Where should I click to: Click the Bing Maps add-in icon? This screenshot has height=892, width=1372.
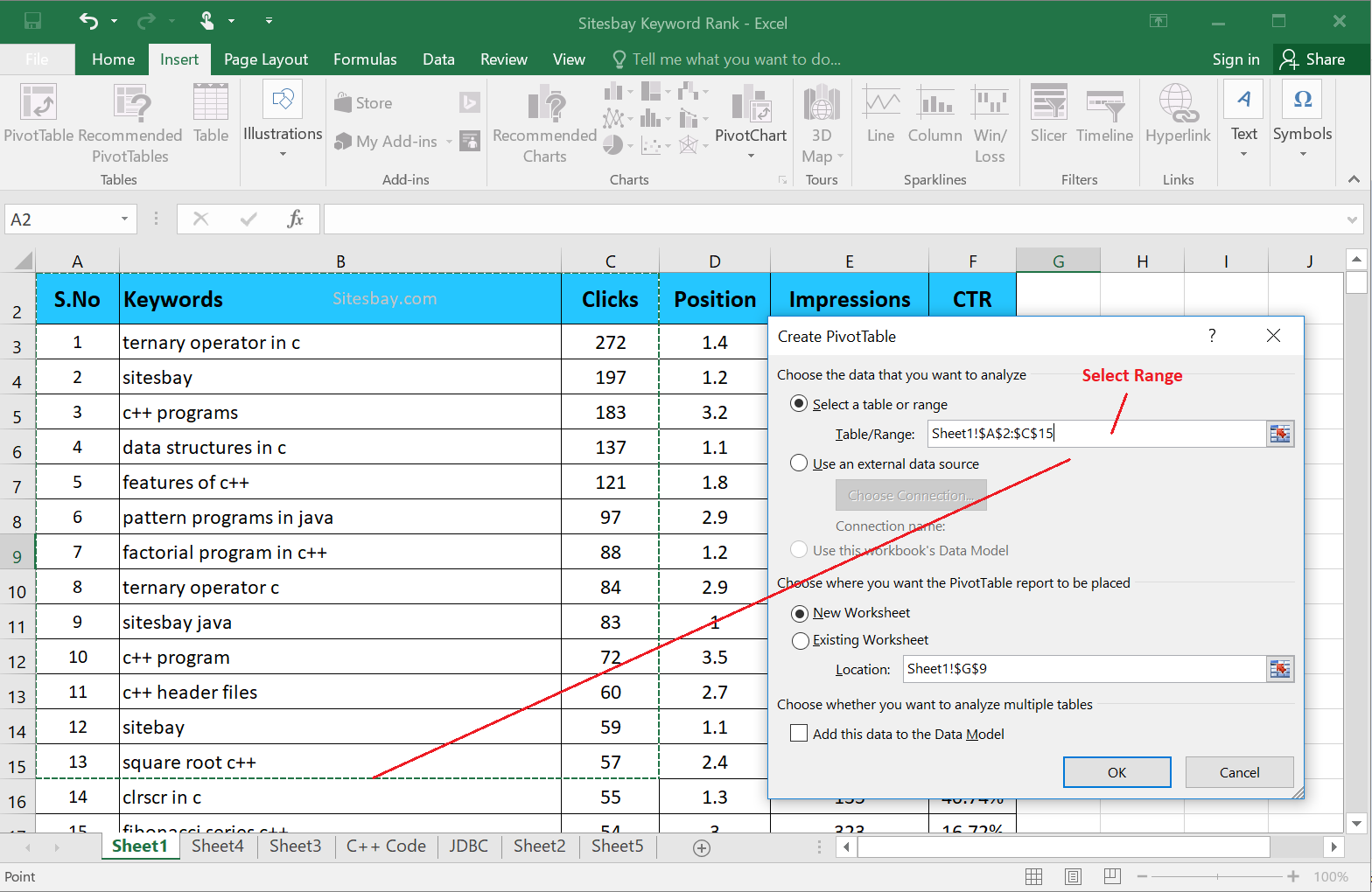(x=470, y=103)
